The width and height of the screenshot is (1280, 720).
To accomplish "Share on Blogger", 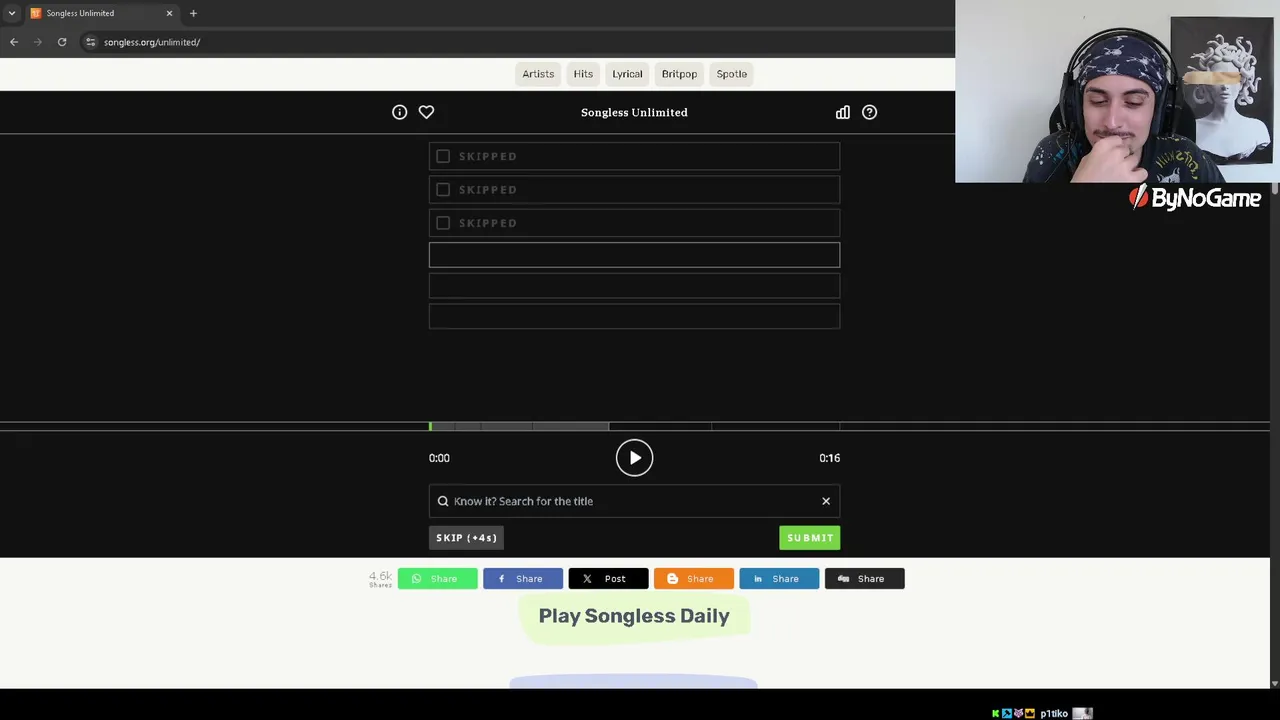I will [694, 579].
